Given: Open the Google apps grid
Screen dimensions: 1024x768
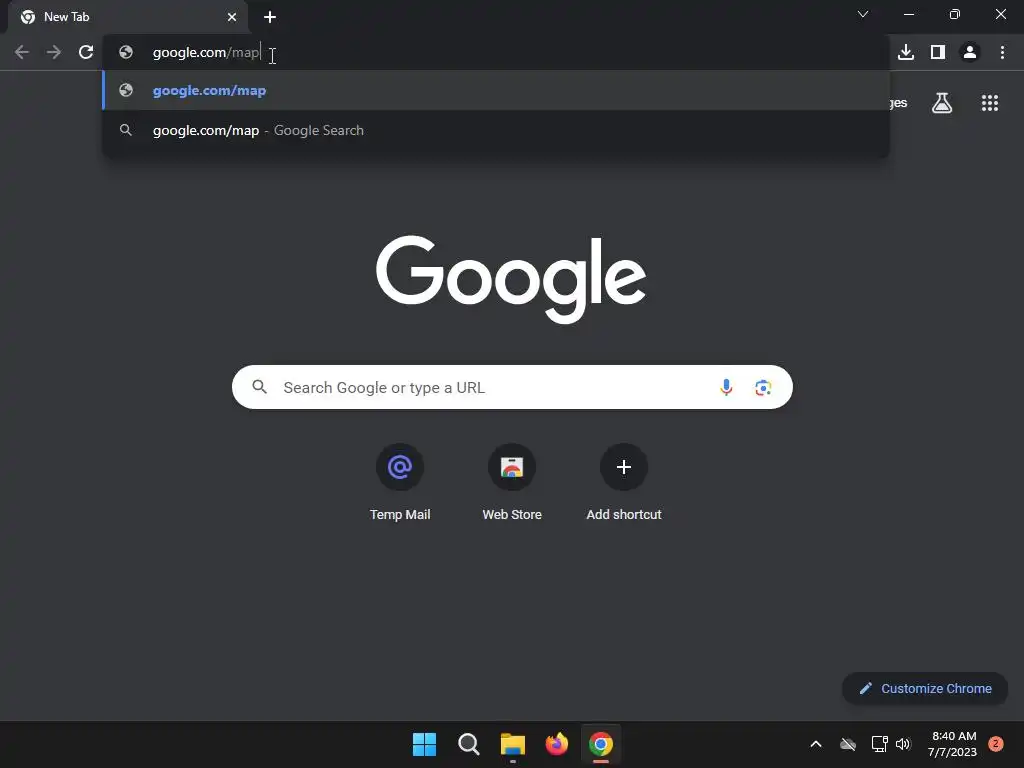Looking at the screenshot, I should [990, 103].
